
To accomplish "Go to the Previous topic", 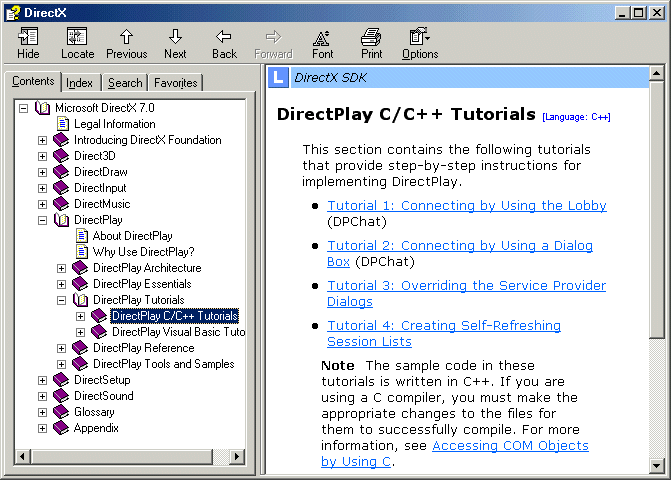I will tap(126, 38).
